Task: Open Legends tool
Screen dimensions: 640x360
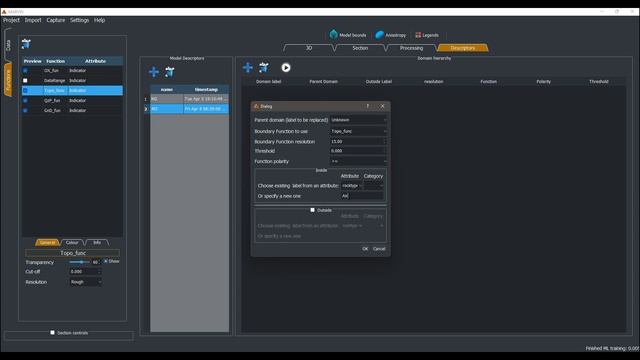Action: (x=427, y=35)
